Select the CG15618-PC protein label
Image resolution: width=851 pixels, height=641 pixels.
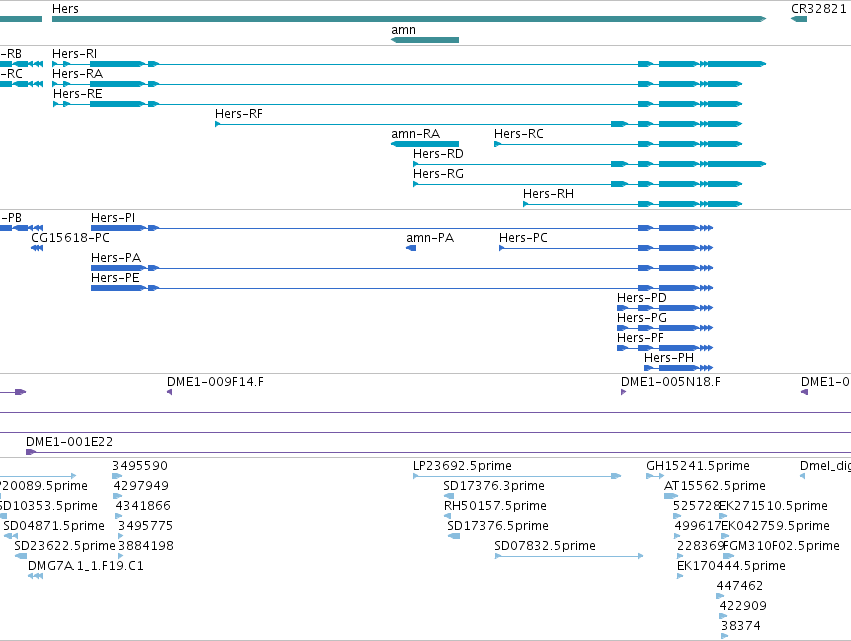pyautogui.click(x=70, y=238)
